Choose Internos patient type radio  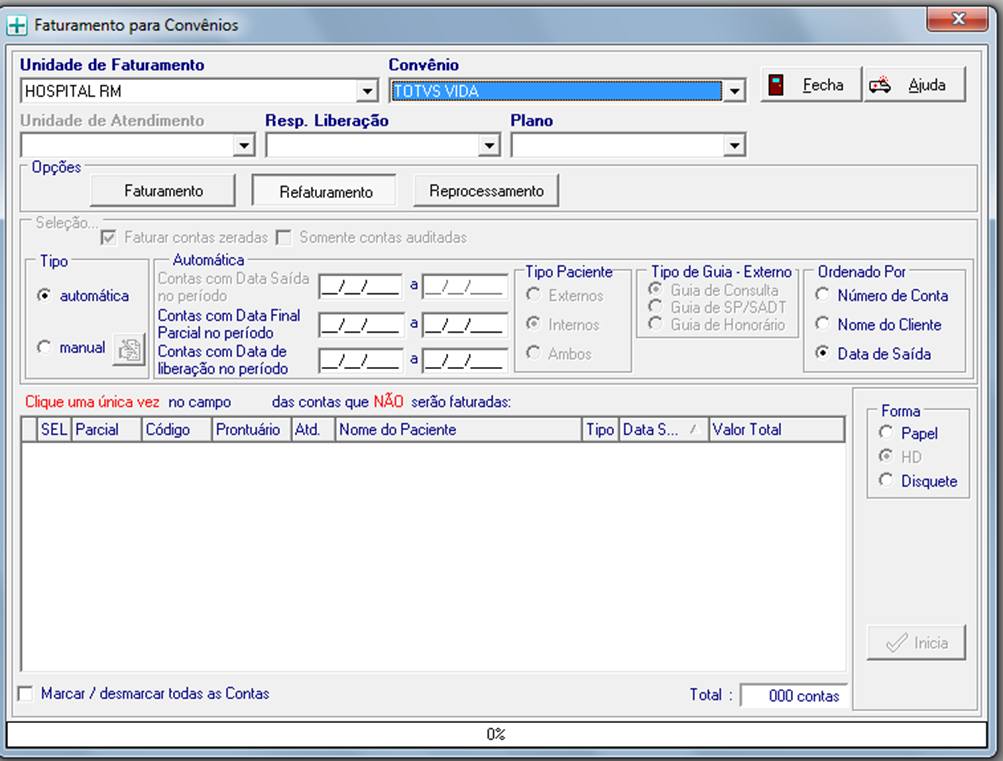533,324
